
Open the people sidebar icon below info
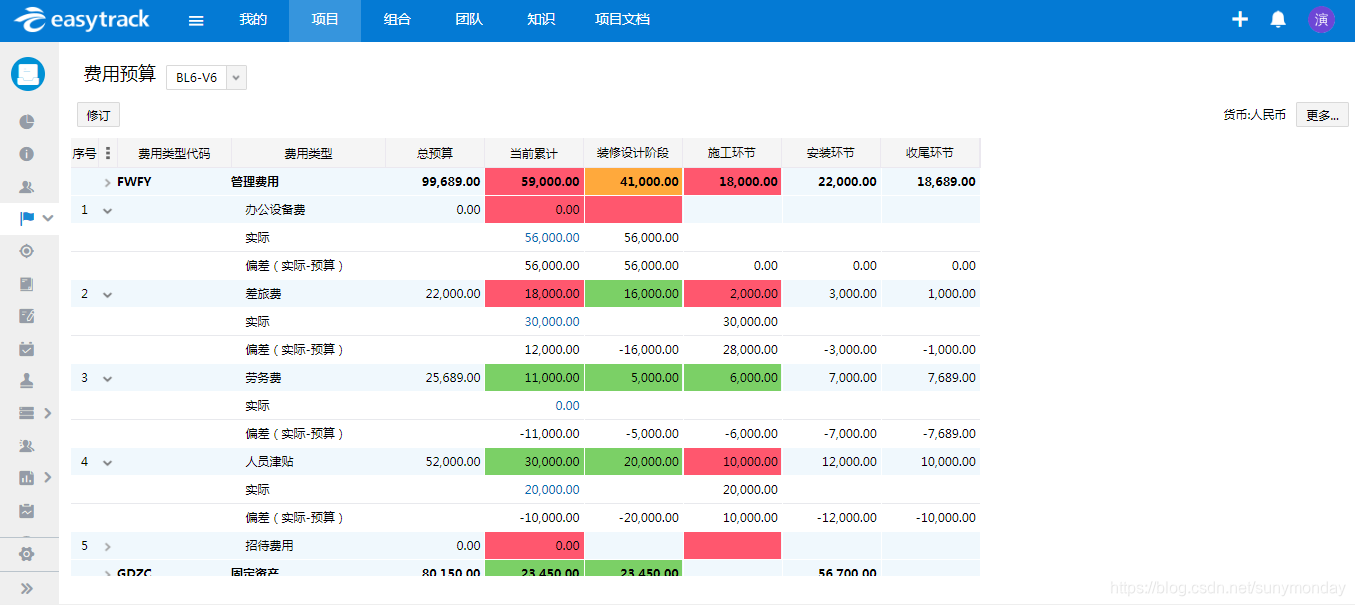pyautogui.click(x=27, y=186)
